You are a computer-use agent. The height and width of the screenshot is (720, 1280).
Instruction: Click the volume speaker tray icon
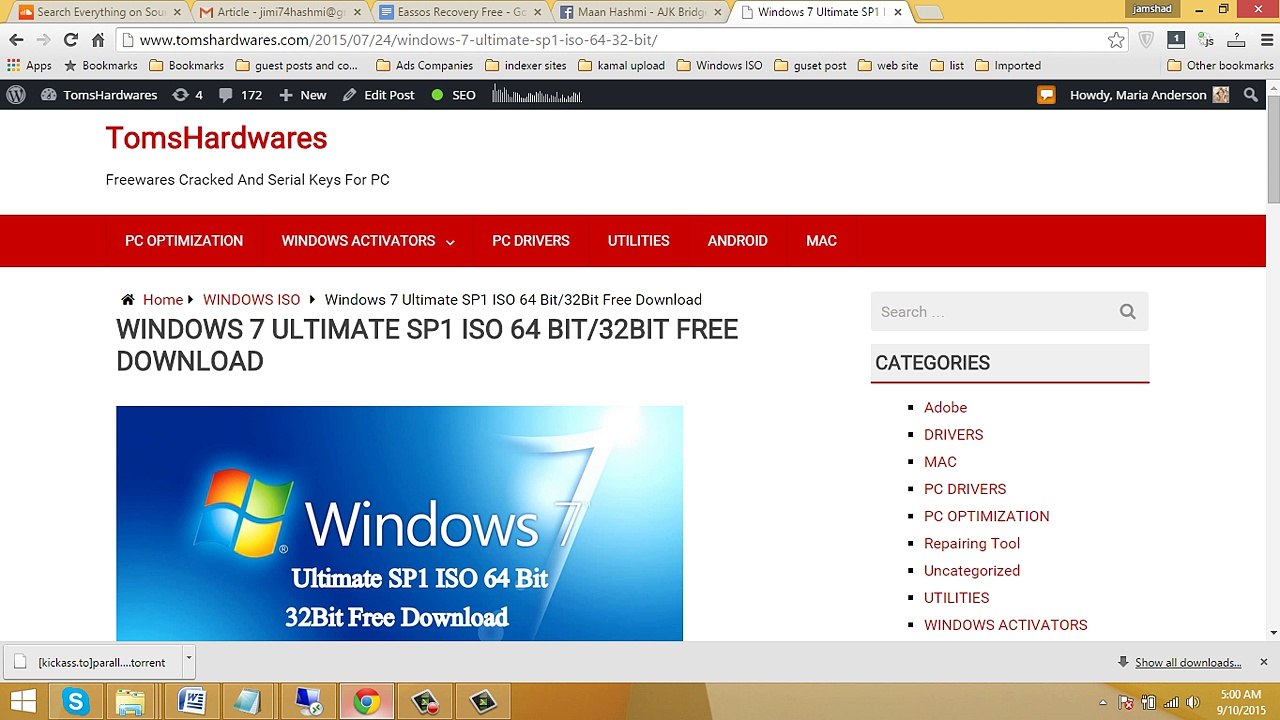tap(1192, 702)
